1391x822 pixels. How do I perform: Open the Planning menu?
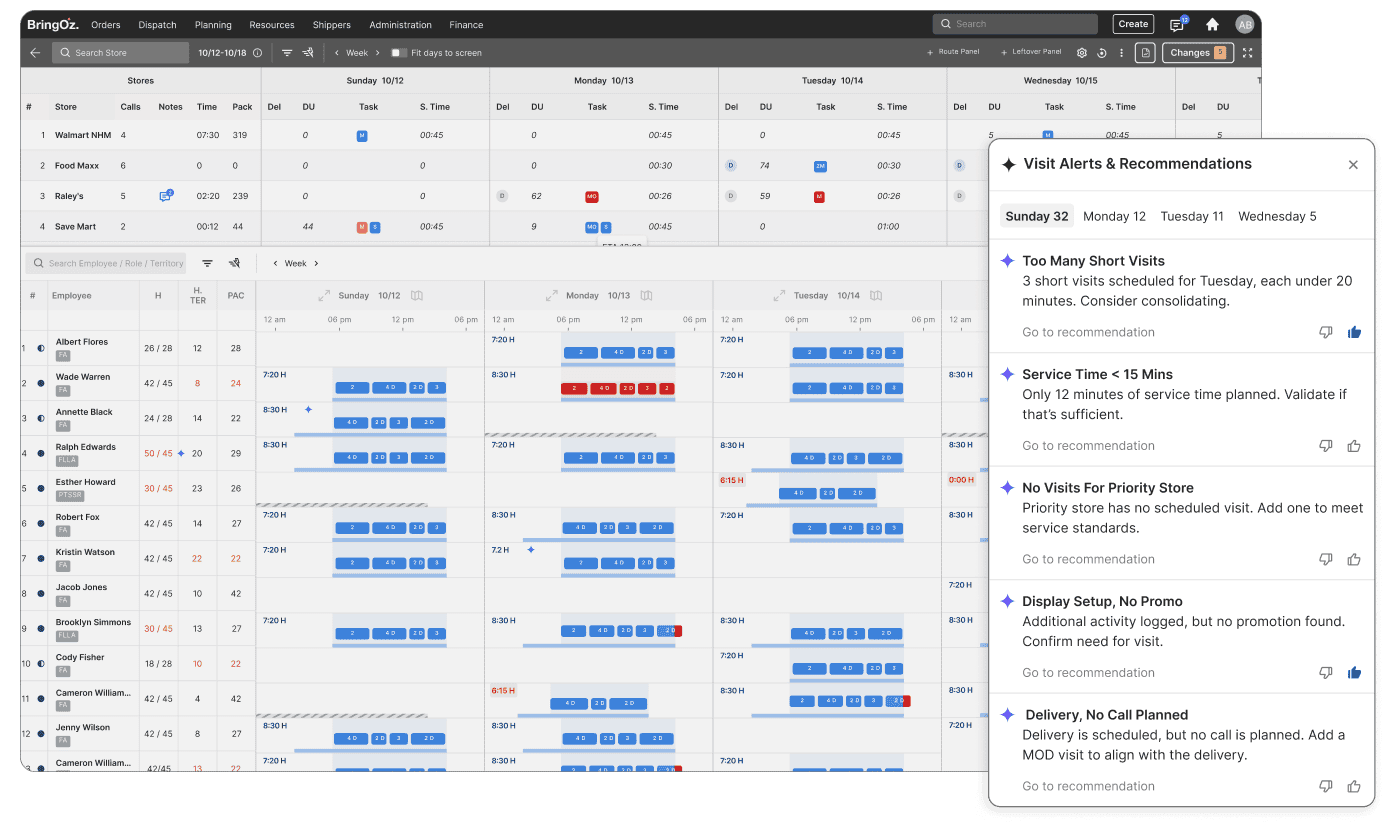(213, 25)
